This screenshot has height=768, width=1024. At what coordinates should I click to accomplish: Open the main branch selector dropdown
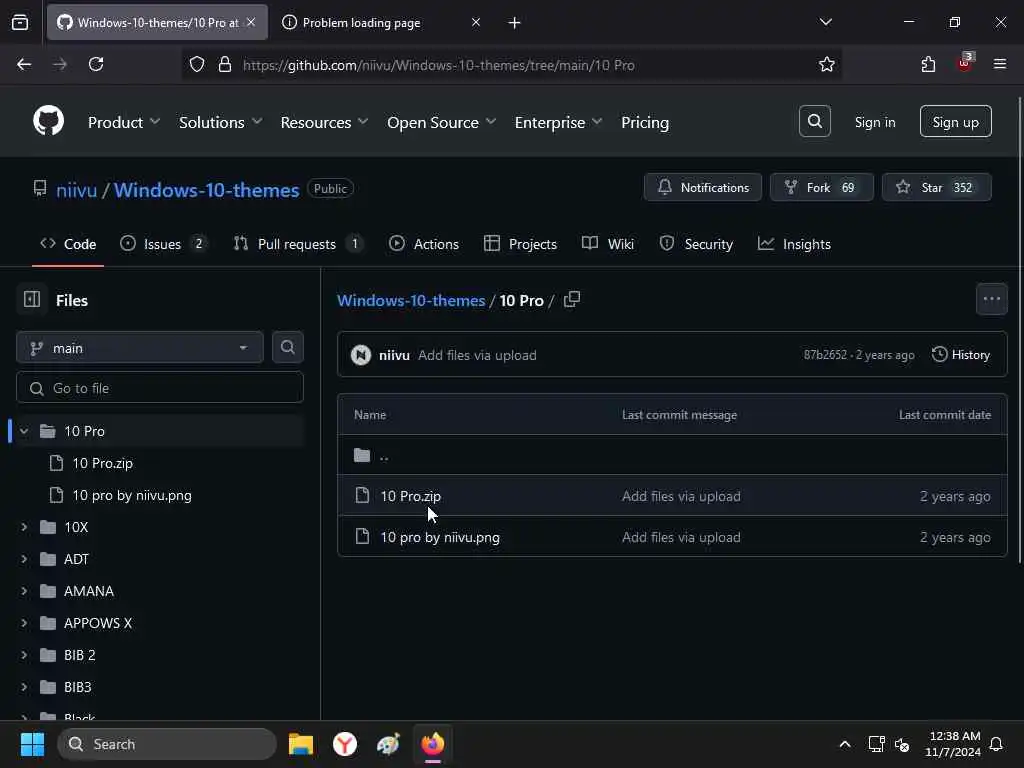140,347
